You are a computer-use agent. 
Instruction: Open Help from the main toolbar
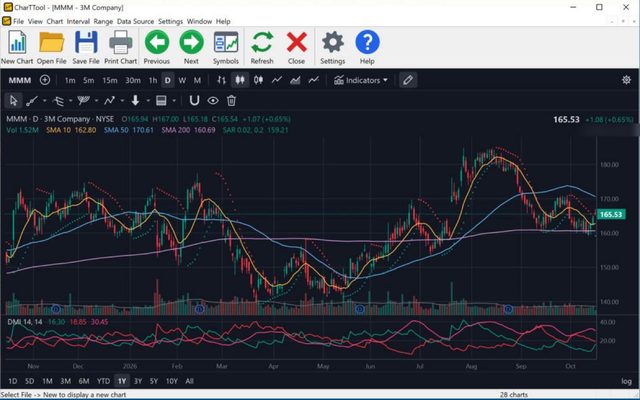367,42
